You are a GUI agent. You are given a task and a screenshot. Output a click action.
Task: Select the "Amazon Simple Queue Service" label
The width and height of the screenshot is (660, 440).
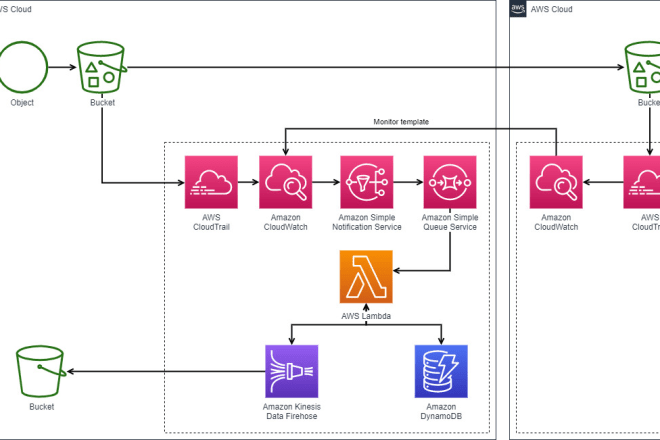point(450,222)
